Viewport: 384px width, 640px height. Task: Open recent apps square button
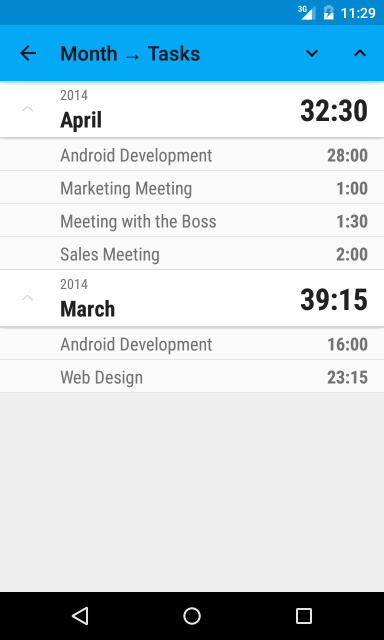pos(304,616)
